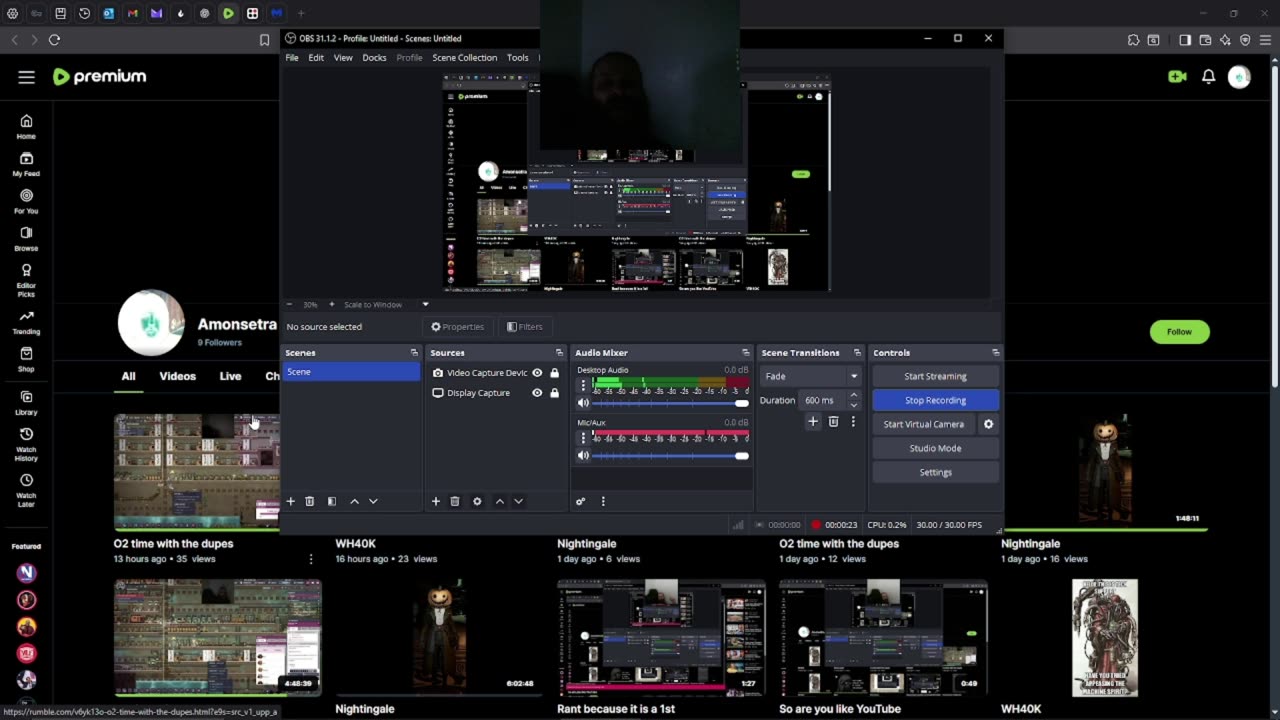The width and height of the screenshot is (1280, 720).
Task: Open OBS Settings from Controls
Action: (935, 472)
